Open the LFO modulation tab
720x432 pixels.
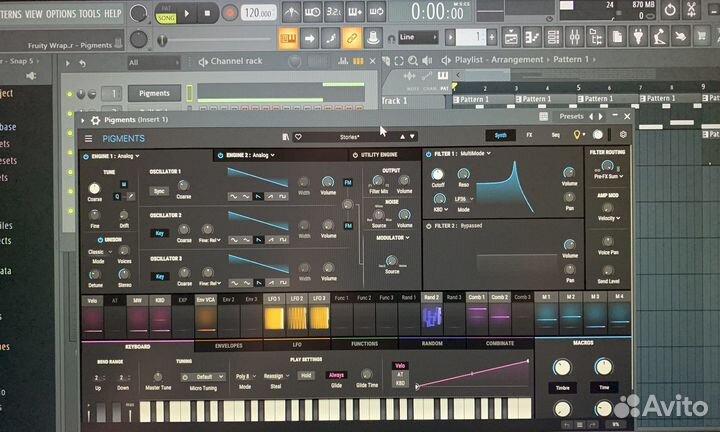coord(297,344)
